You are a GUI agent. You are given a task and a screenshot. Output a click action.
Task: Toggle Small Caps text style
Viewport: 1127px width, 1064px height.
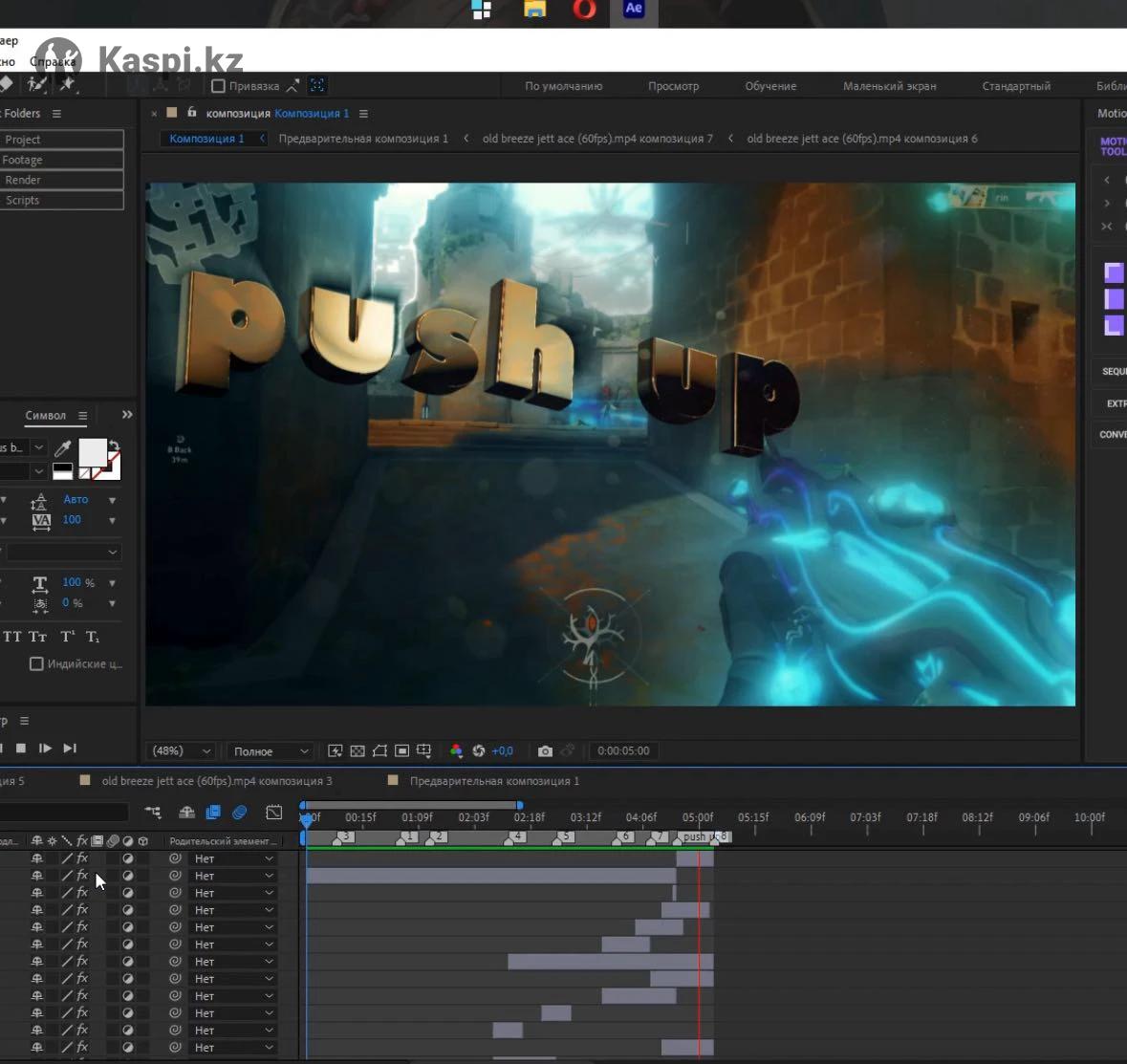coord(37,637)
